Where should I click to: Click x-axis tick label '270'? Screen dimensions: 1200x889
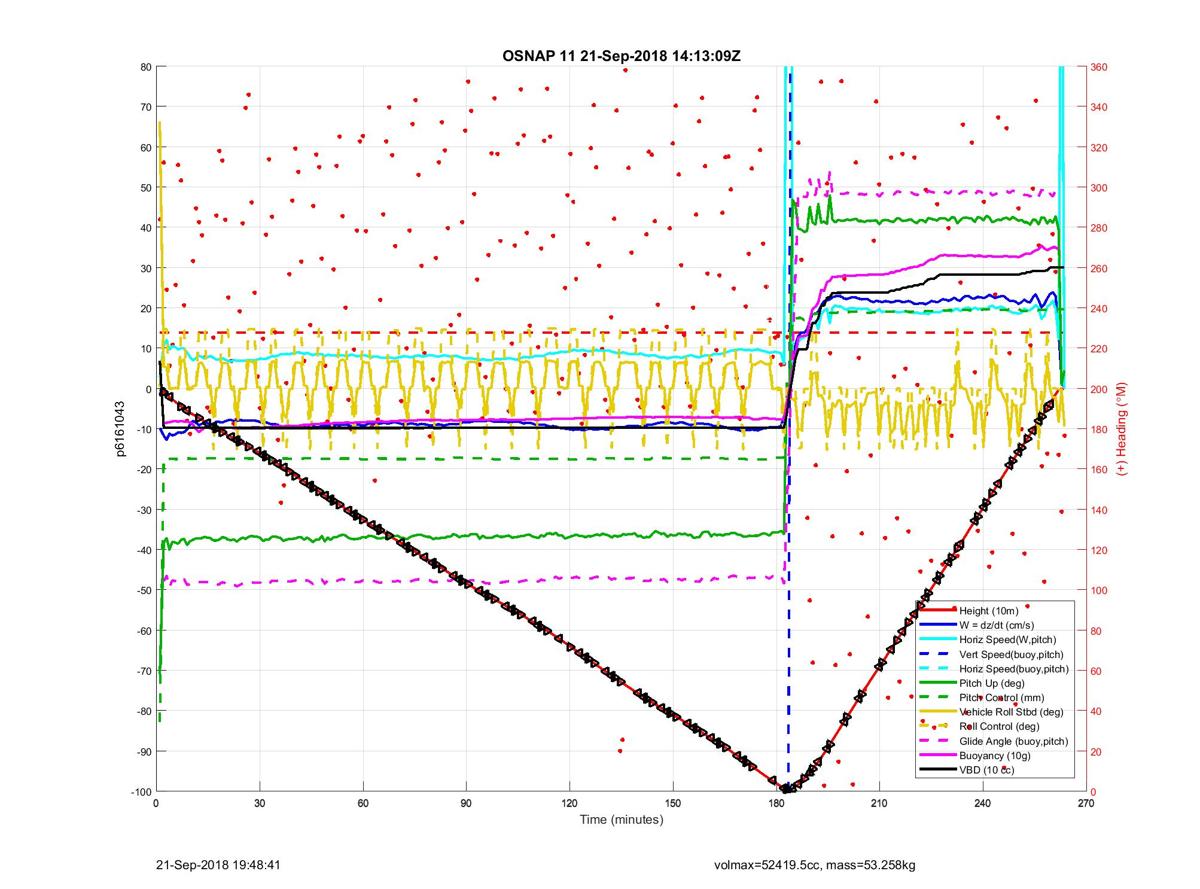[x=1085, y=803]
